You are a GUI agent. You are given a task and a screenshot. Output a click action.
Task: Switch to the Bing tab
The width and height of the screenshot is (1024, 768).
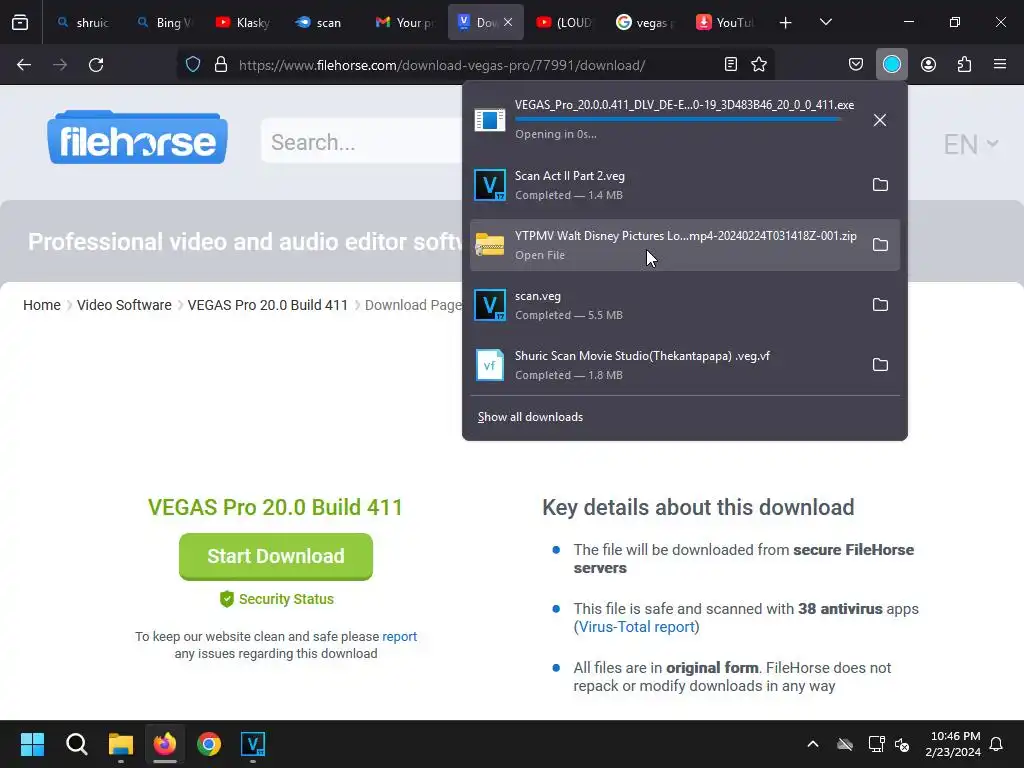[163, 22]
